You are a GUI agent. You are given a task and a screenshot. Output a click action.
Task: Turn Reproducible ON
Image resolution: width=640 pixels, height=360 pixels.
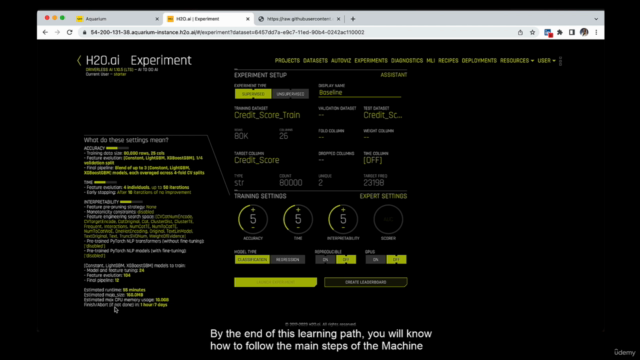[x=325, y=260]
